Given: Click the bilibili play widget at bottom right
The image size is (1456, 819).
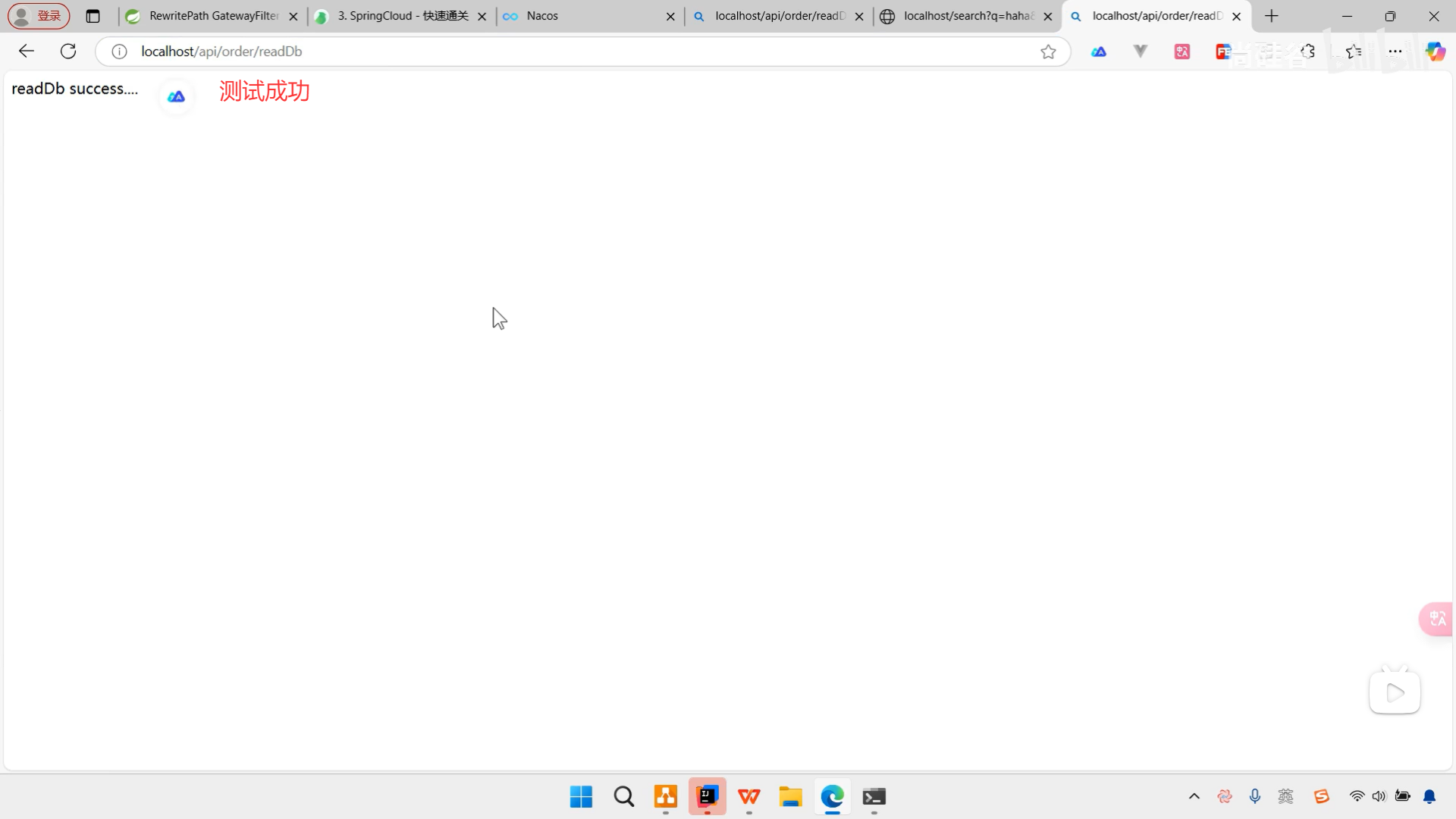Looking at the screenshot, I should click(1395, 692).
